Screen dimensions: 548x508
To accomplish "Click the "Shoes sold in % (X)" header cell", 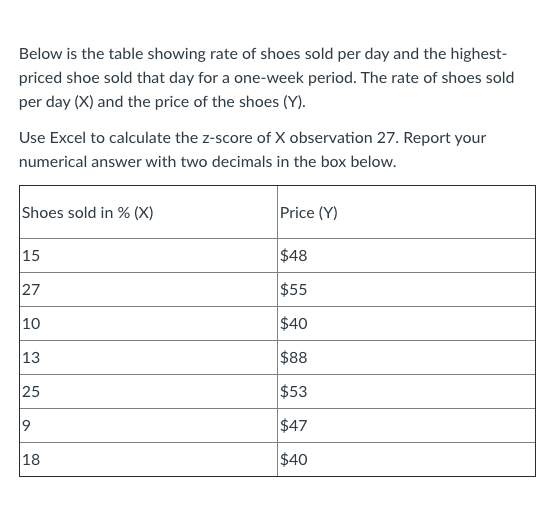I will click(x=149, y=212).
